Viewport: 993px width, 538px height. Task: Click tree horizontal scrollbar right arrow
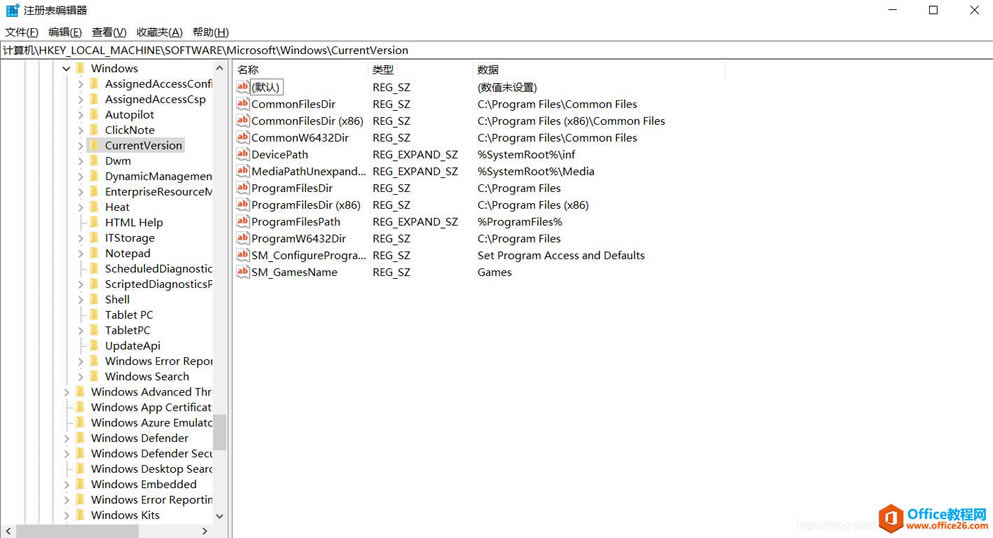tap(205, 531)
